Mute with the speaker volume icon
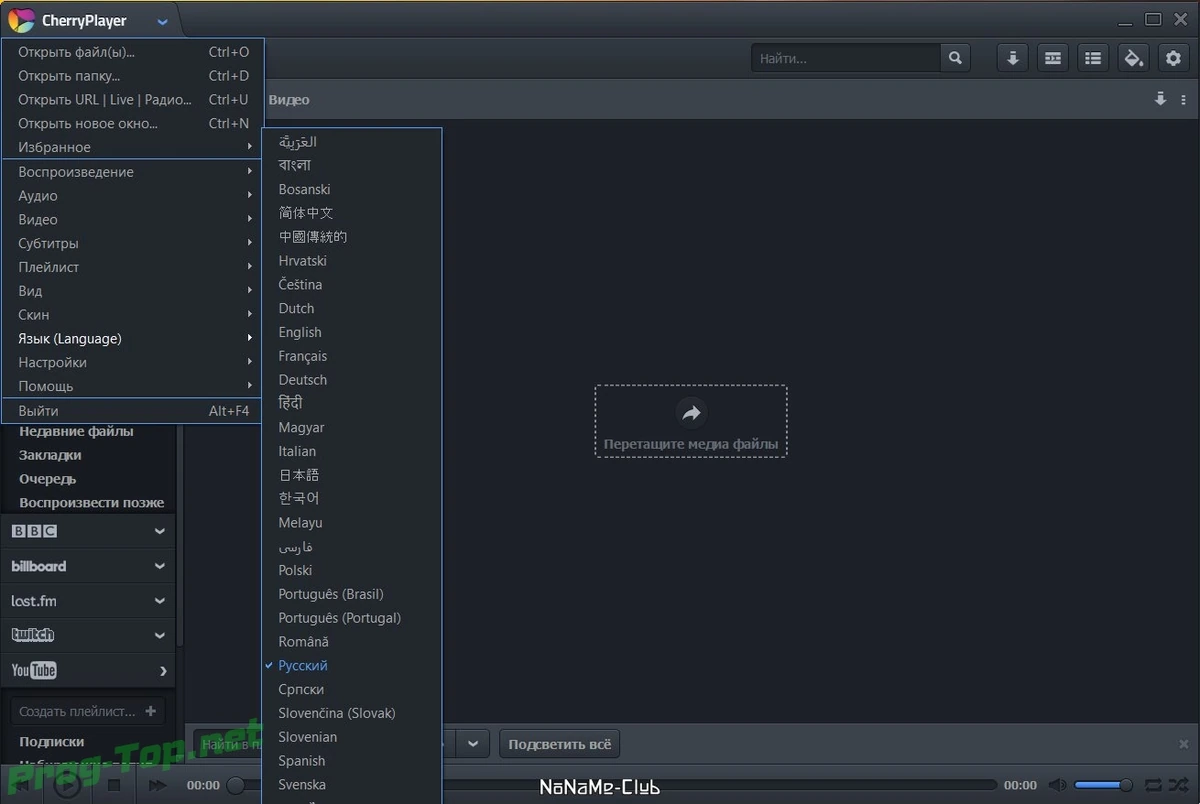1200x804 pixels. tap(1057, 785)
